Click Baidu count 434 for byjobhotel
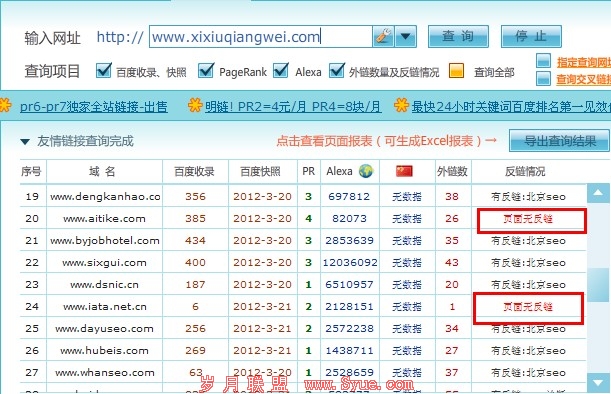 click(x=195, y=241)
